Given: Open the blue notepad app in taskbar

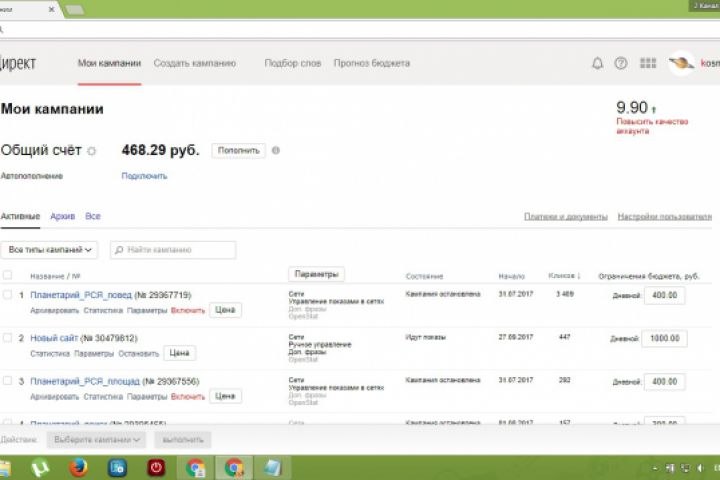Looking at the screenshot, I should click(273, 468).
